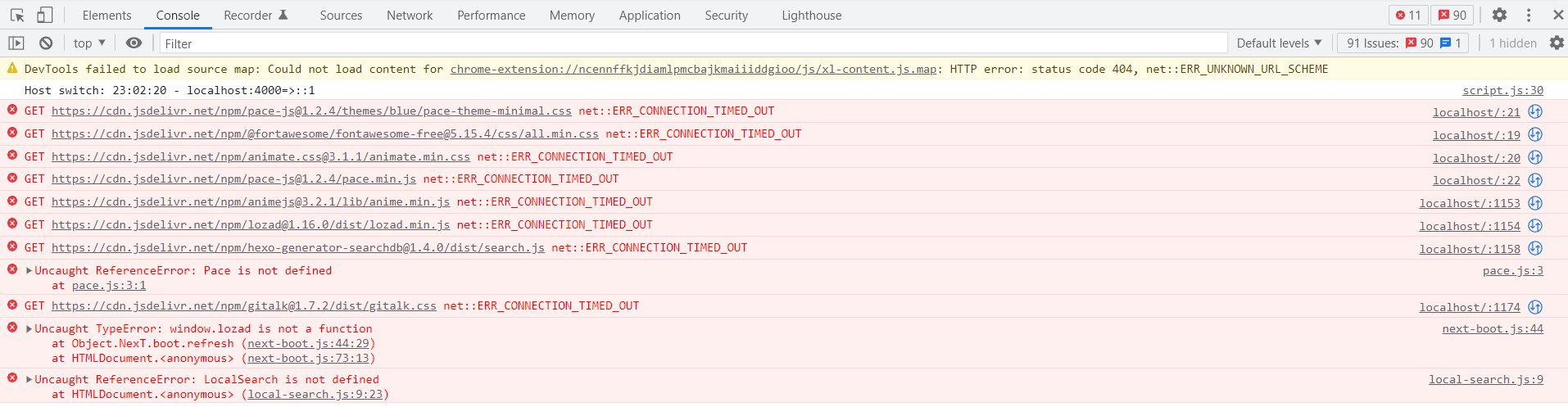Click the red 11 errors counter
The height and width of the screenshot is (407, 1568).
pos(1408,15)
